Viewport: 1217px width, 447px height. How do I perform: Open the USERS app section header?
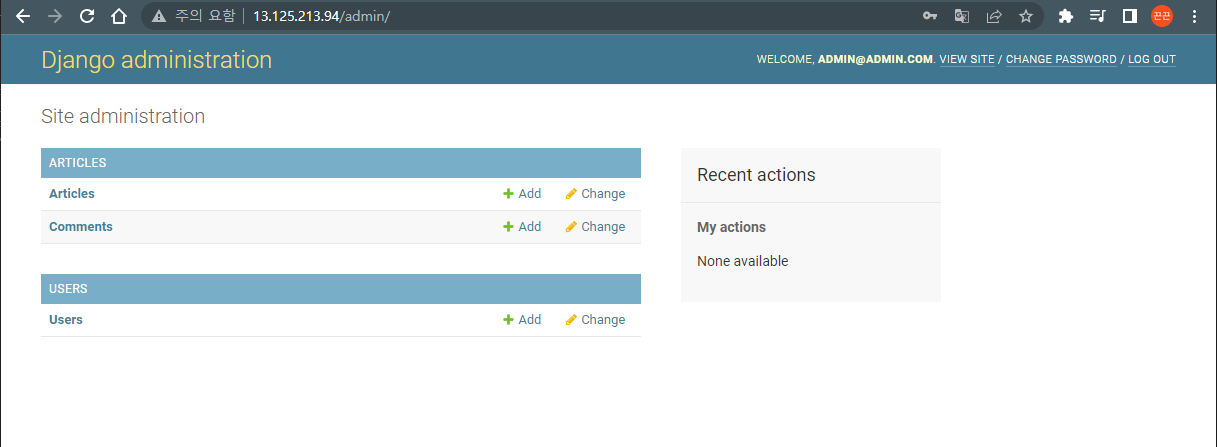click(68, 289)
